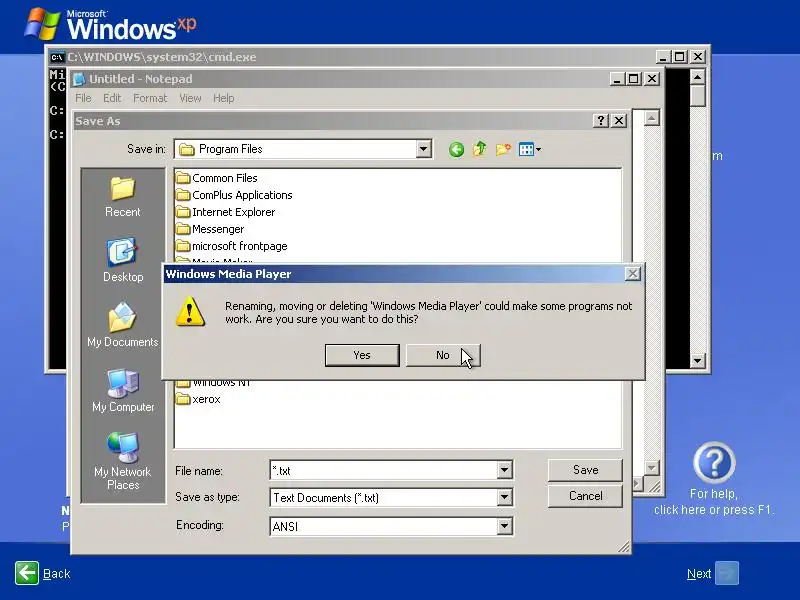Select Desktop in places bar
Viewport: 800px width, 600px height.
pos(123,261)
